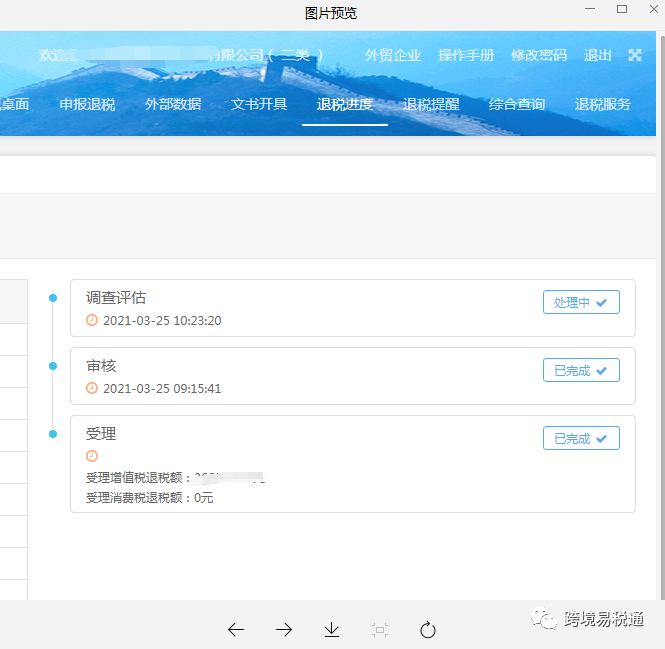Click the rotate image icon
The height and width of the screenshot is (649, 665).
[x=428, y=629]
